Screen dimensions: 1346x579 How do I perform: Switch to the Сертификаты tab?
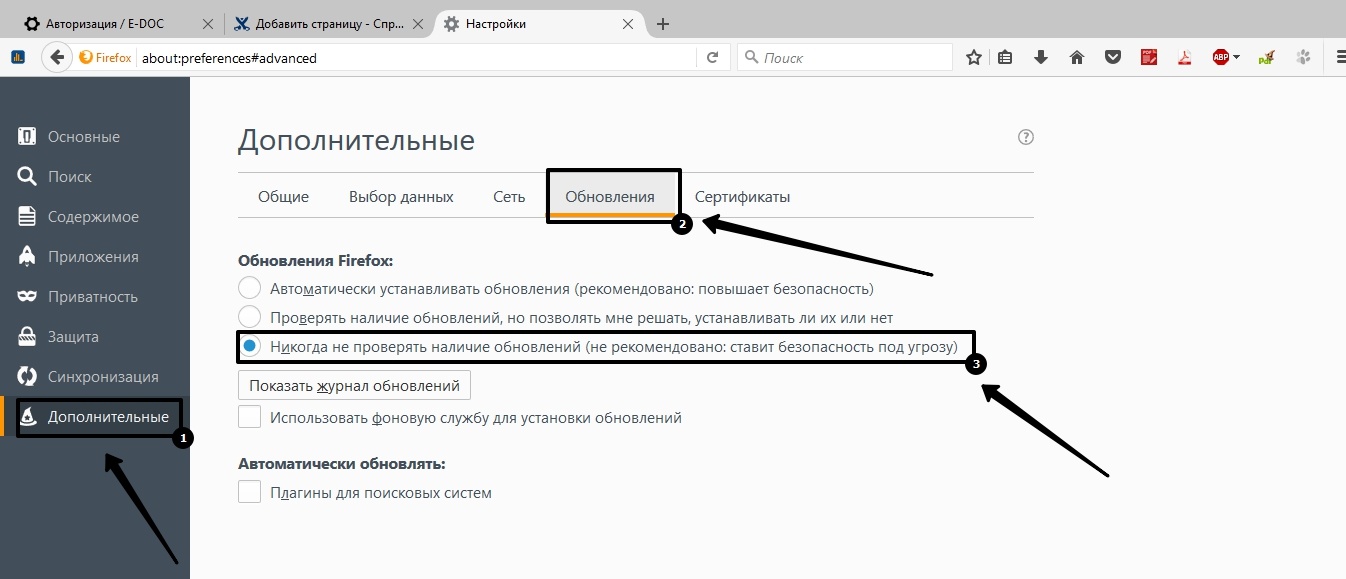742,197
